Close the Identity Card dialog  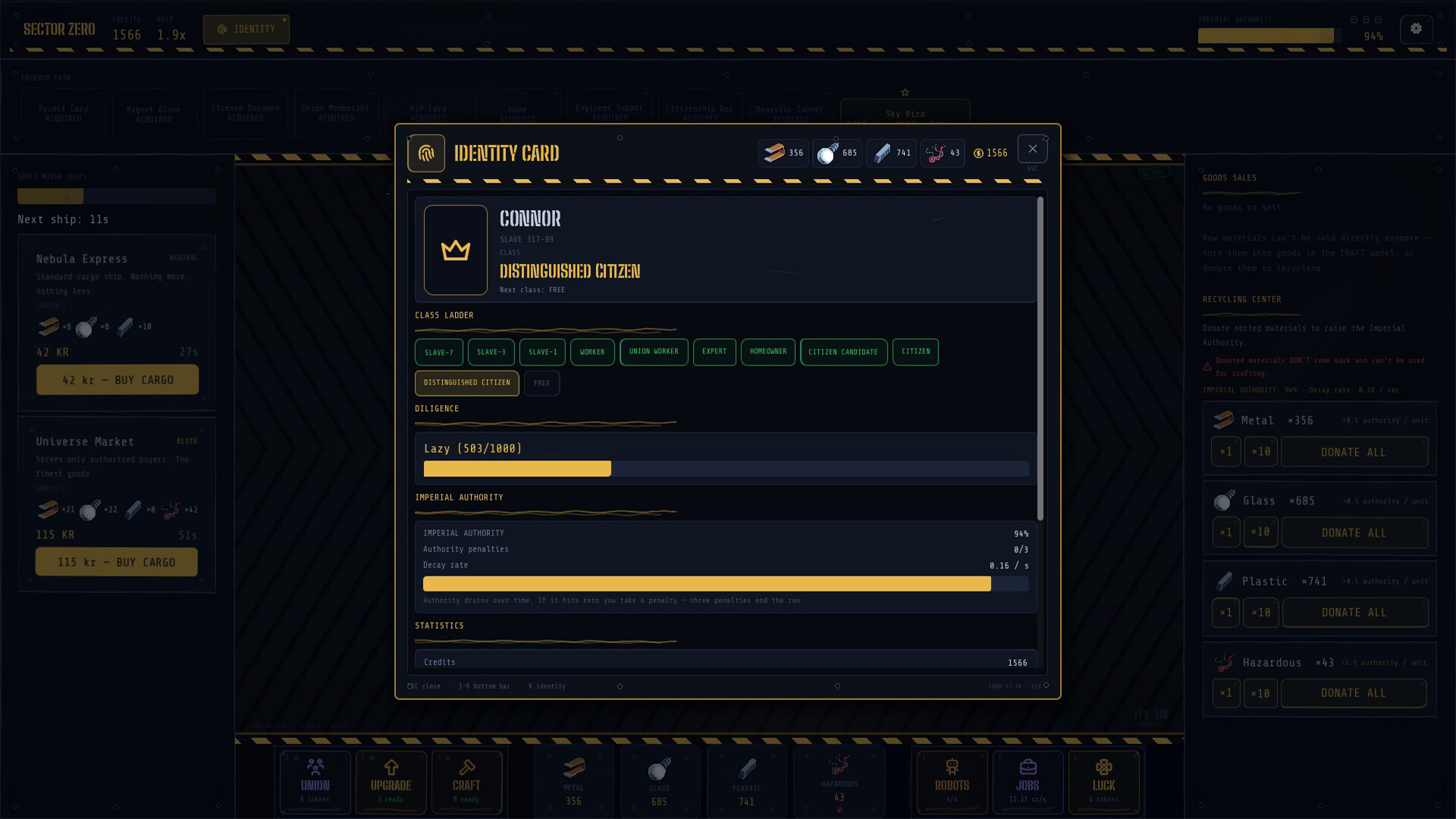(x=1033, y=149)
